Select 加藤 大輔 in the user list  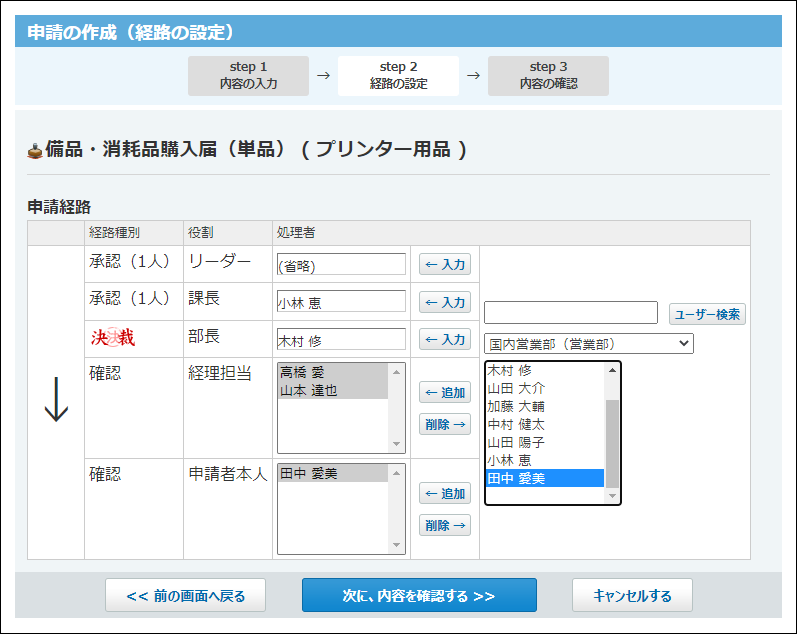tap(545, 406)
